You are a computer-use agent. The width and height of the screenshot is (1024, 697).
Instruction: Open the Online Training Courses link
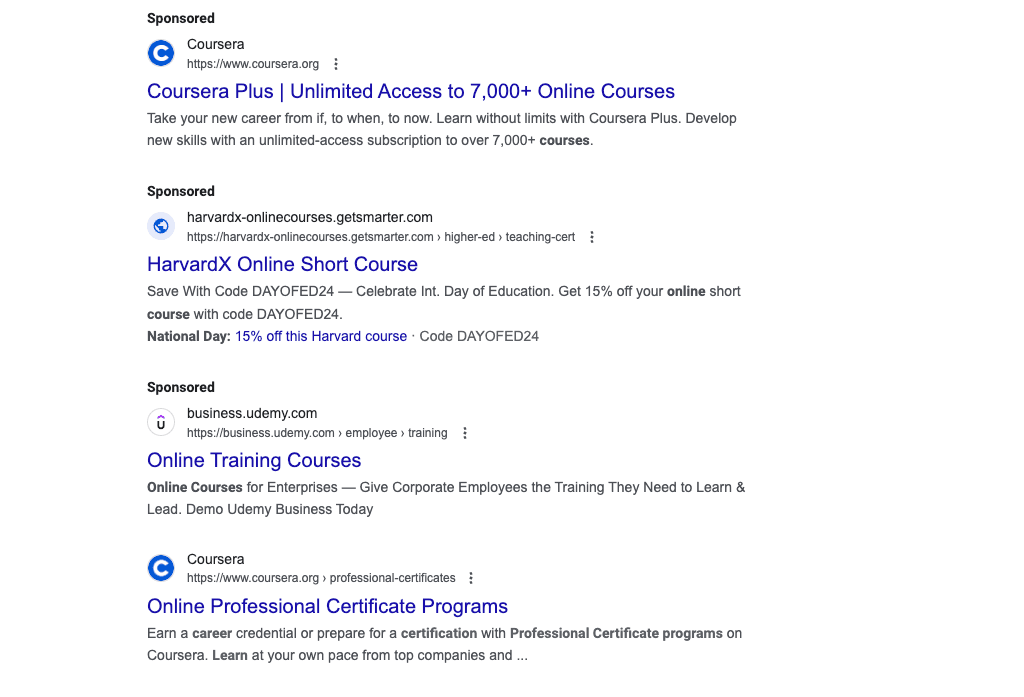254,460
